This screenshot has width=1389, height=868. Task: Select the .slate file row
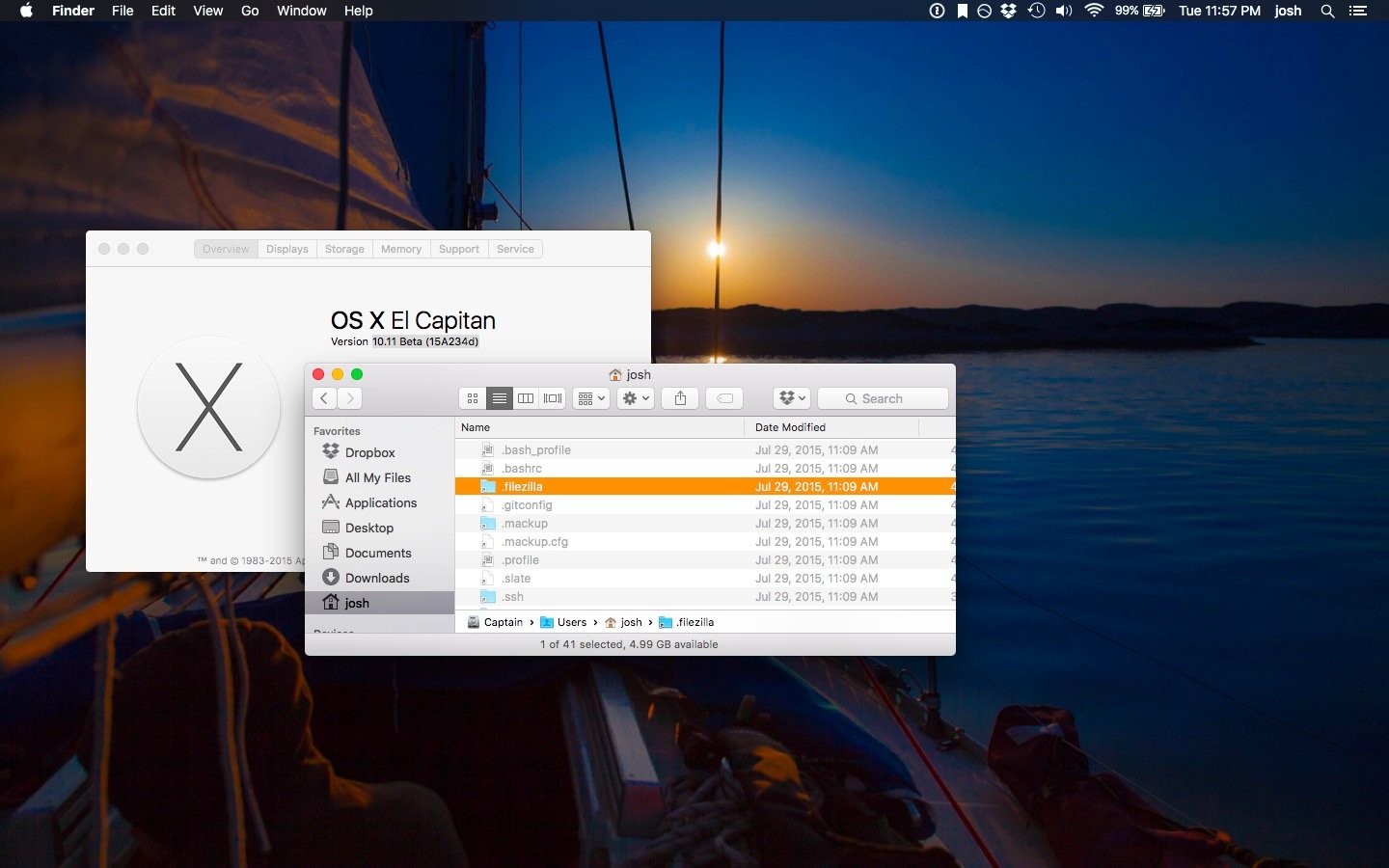[705, 579]
